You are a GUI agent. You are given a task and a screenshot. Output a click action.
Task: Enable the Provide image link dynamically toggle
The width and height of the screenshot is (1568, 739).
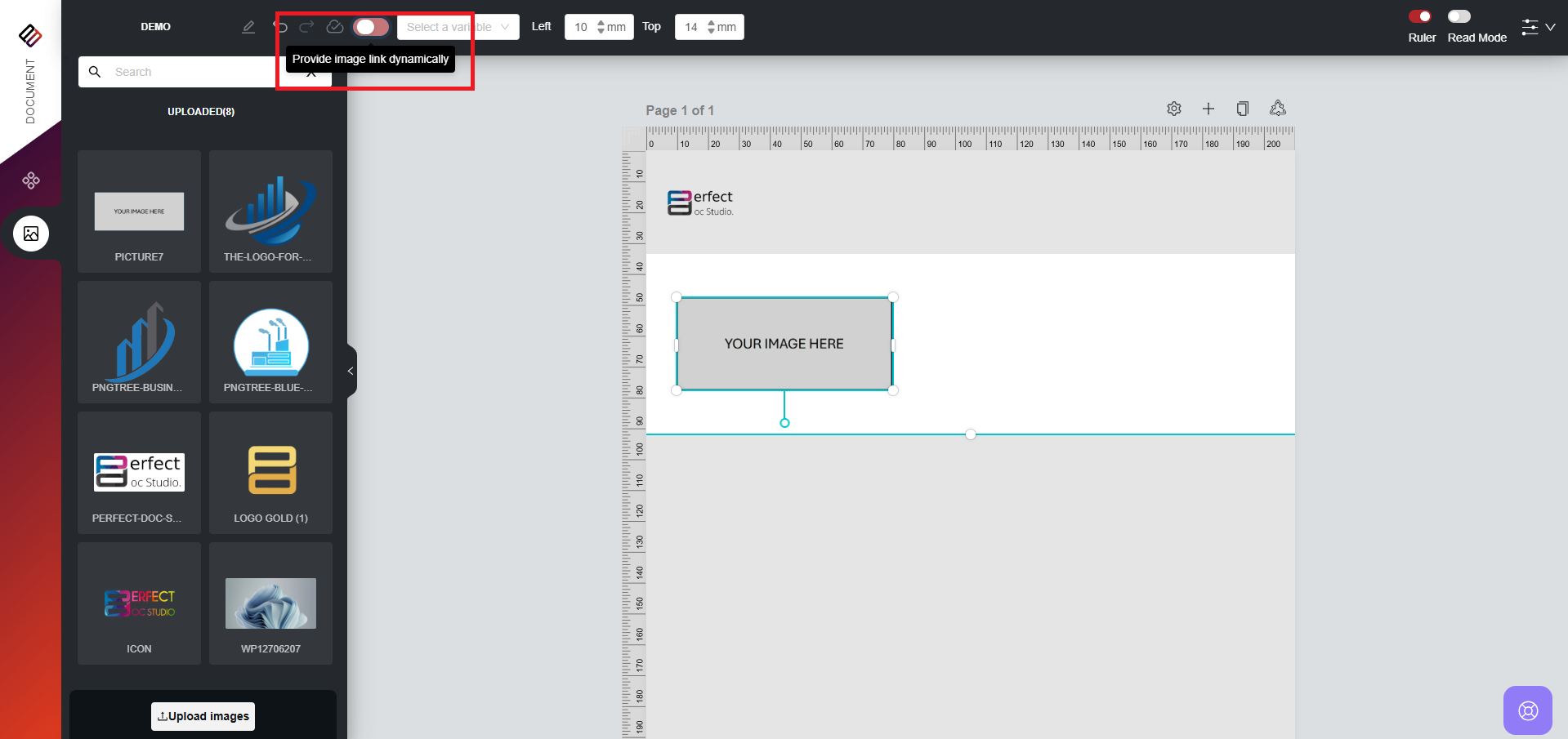pyautogui.click(x=369, y=26)
